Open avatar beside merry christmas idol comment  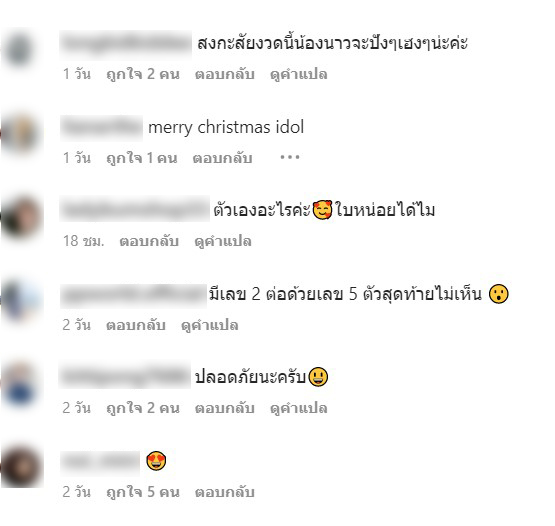[21, 133]
